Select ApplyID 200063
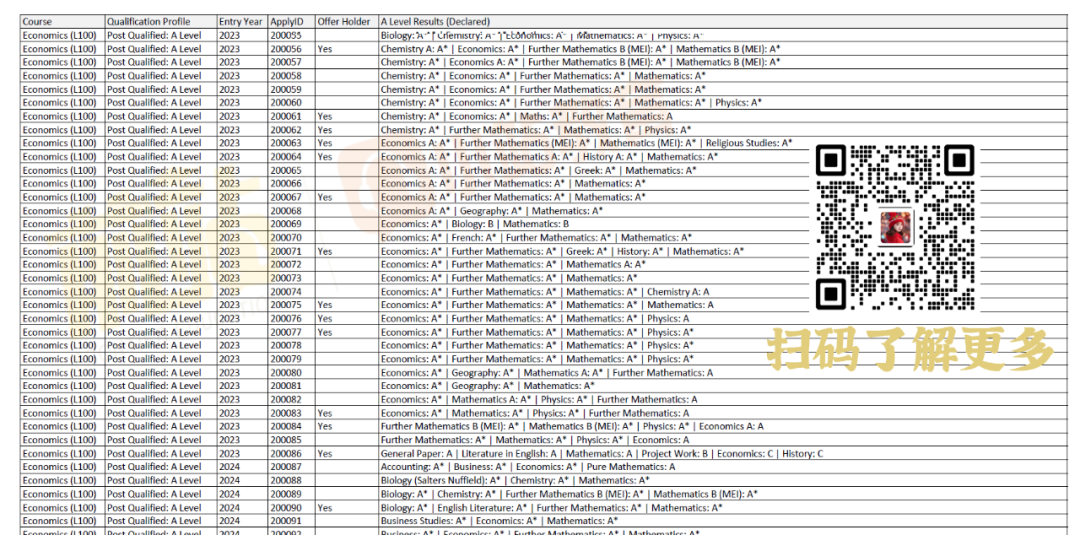 291,143
